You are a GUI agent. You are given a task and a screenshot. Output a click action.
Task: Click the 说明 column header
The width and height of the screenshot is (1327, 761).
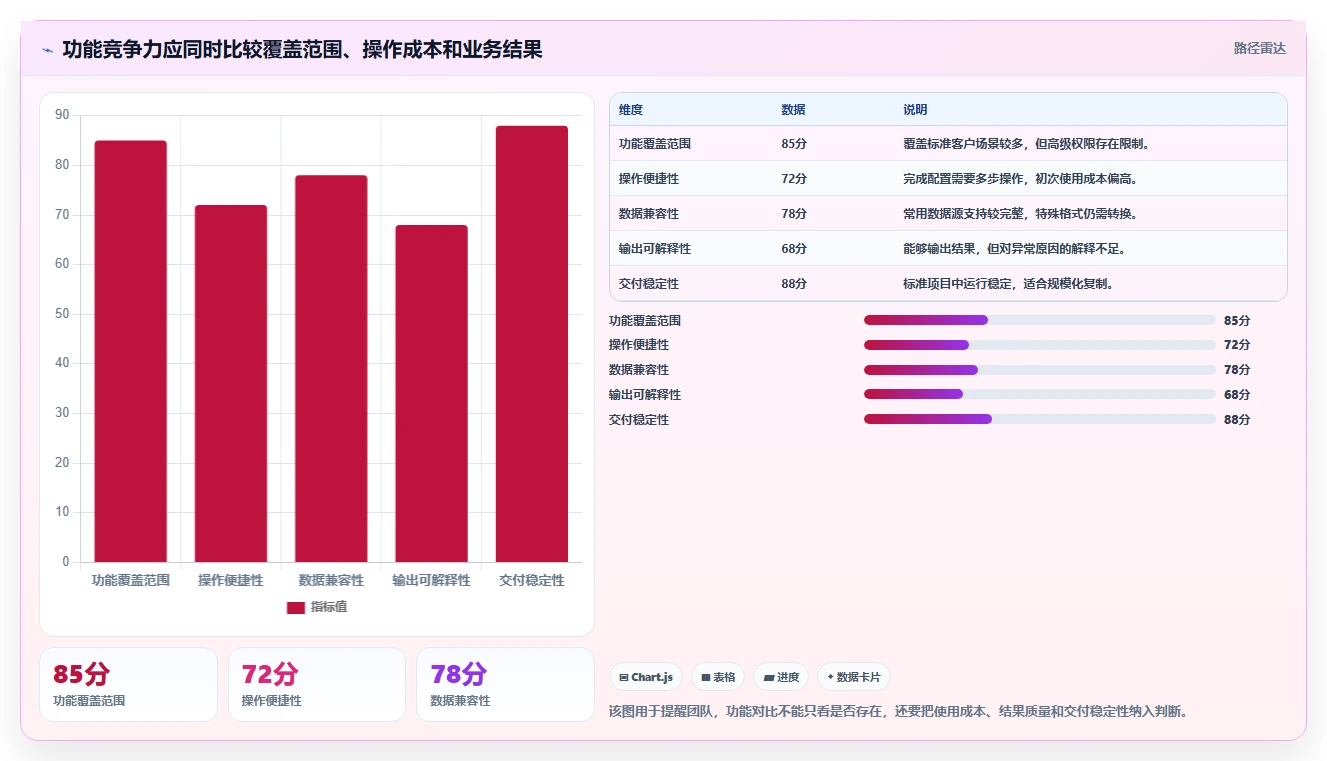tap(915, 109)
